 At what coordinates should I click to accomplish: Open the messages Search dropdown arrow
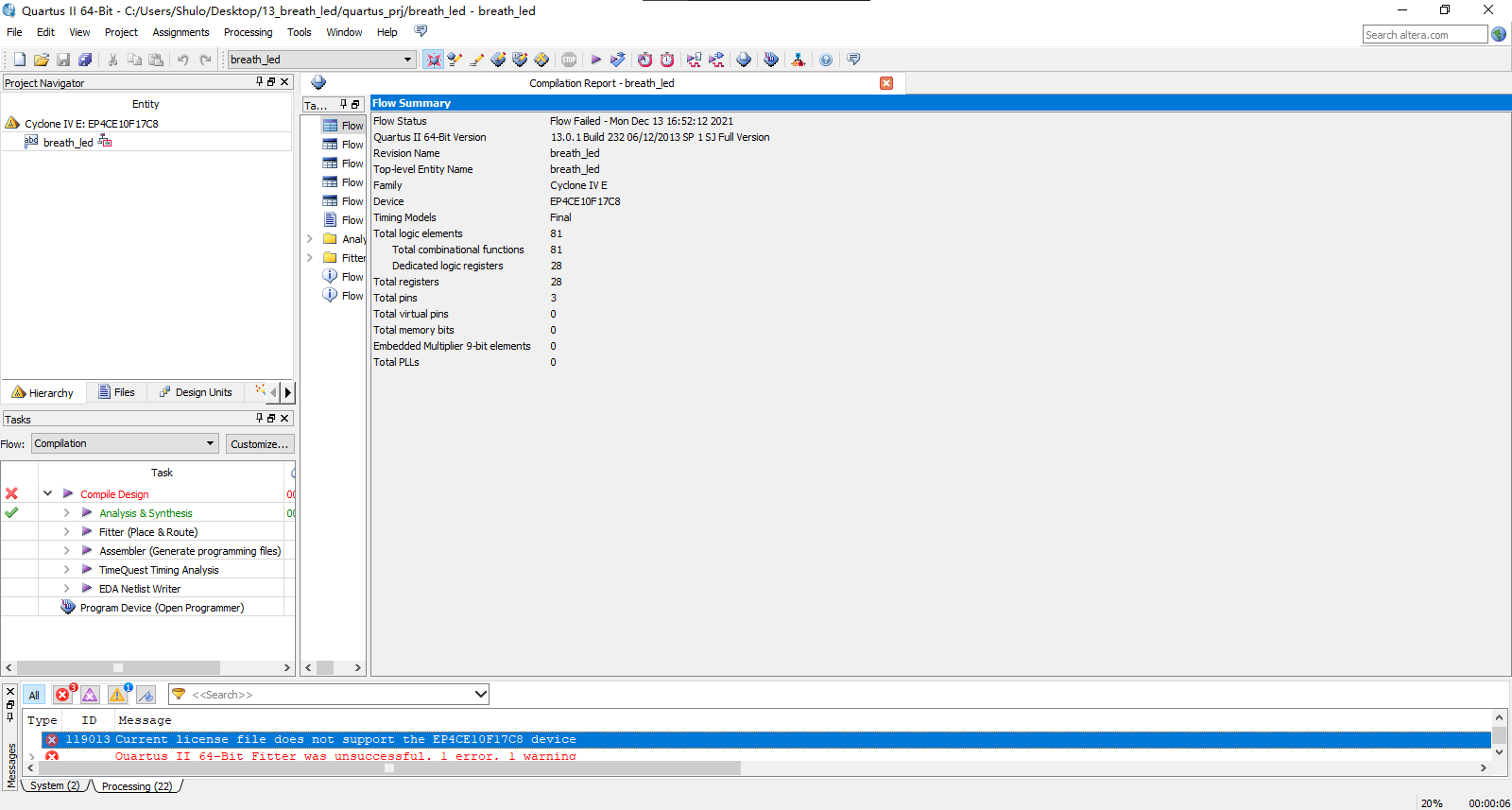pos(480,694)
